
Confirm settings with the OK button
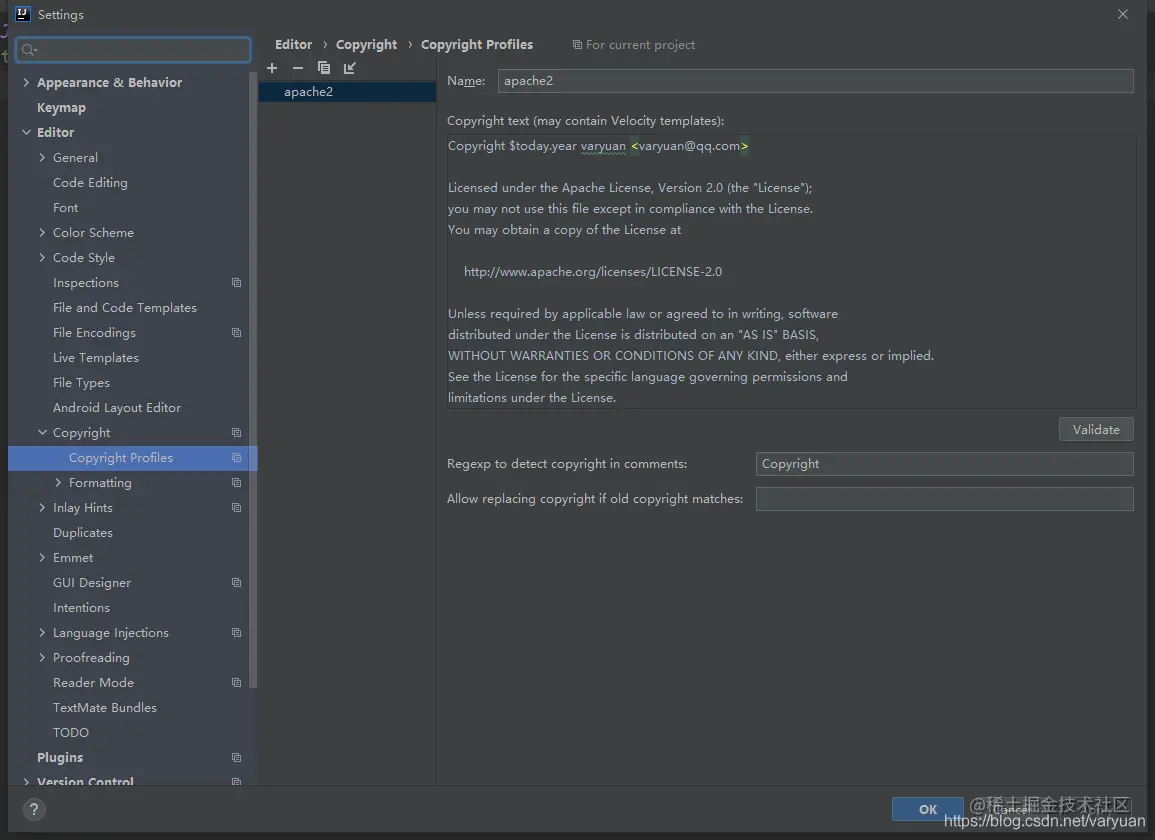tap(927, 809)
